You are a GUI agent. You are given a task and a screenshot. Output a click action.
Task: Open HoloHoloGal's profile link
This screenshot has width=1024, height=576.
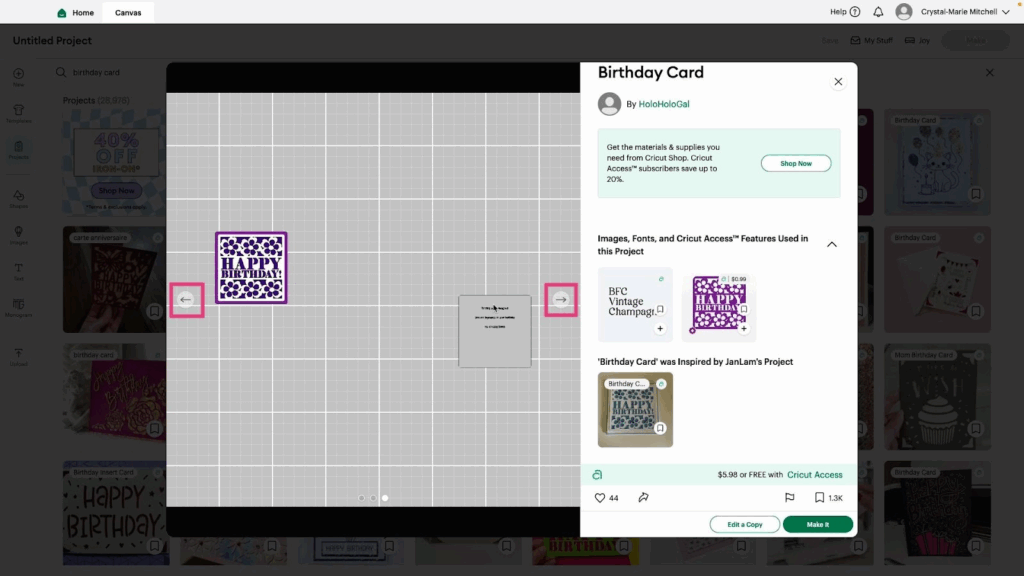click(664, 104)
